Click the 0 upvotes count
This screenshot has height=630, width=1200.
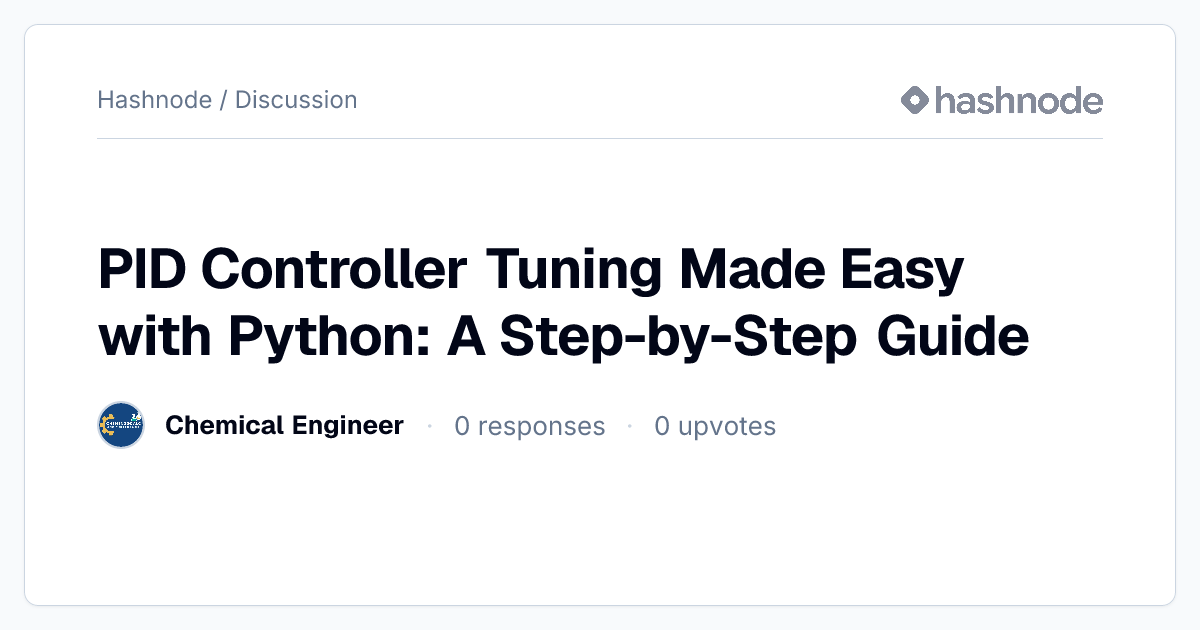715,426
